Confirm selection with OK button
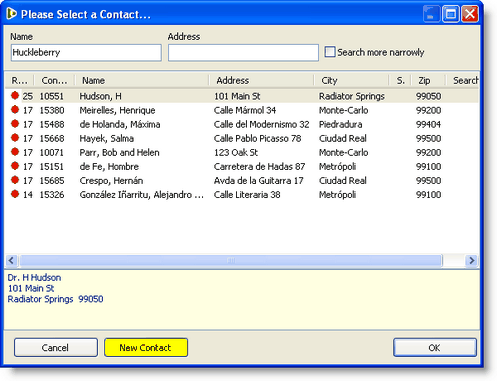 pyautogui.click(x=435, y=348)
